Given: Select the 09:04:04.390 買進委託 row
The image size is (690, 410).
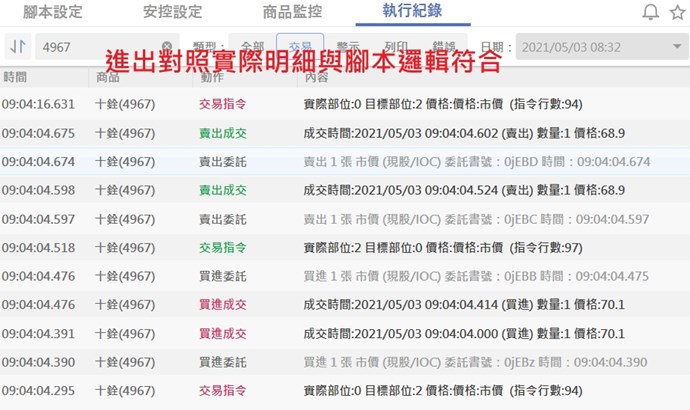Looking at the screenshot, I should click(x=345, y=362).
